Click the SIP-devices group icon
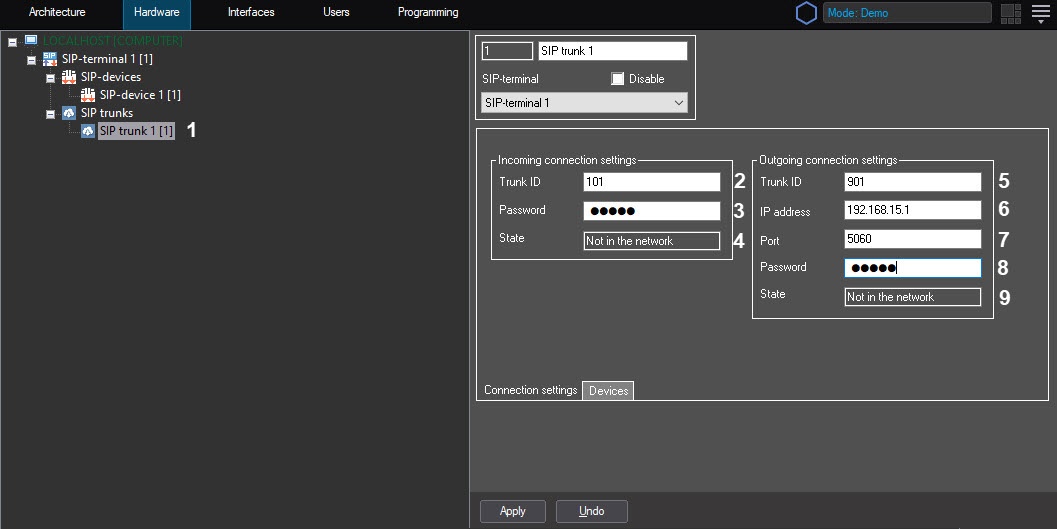Image resolution: width=1057 pixels, height=529 pixels. pos(69,77)
